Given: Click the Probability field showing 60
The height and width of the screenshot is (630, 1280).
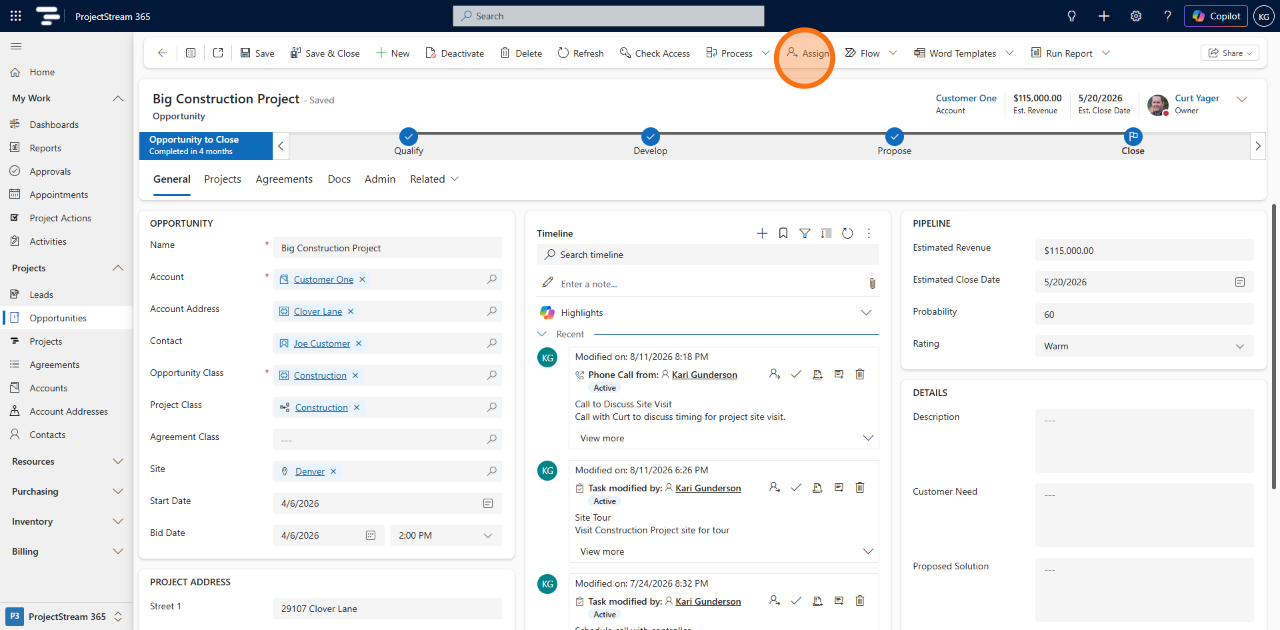Looking at the screenshot, I should pos(1144,314).
